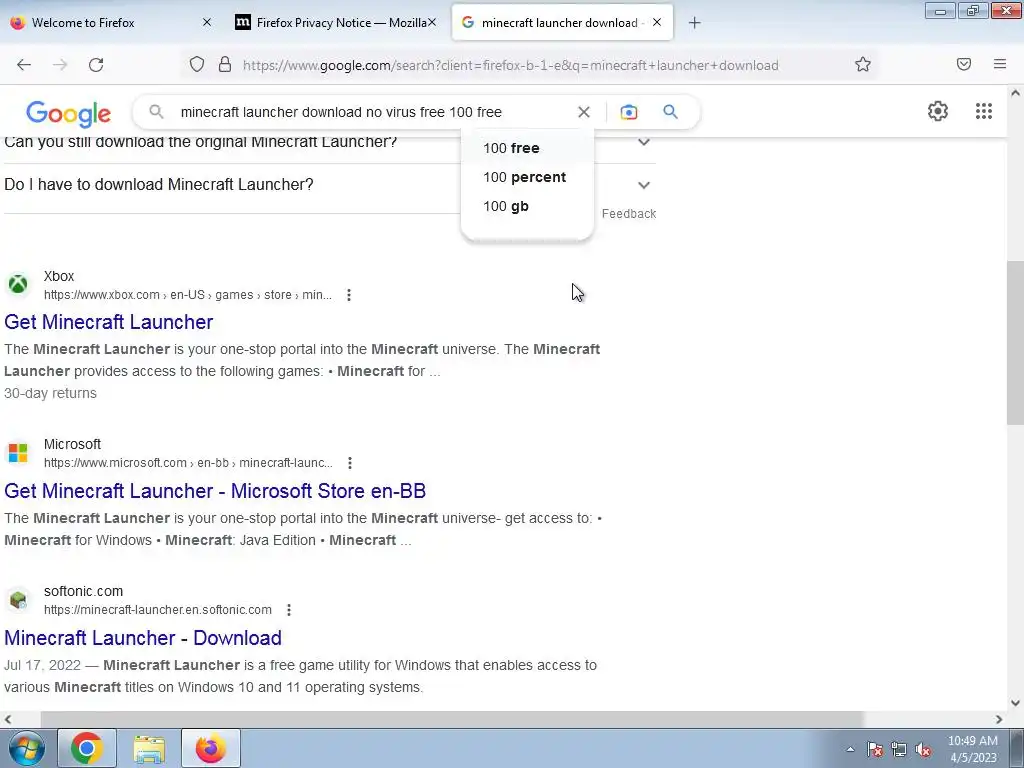Search by image with the camera icon
This screenshot has height=768, width=1024.
coord(628,112)
